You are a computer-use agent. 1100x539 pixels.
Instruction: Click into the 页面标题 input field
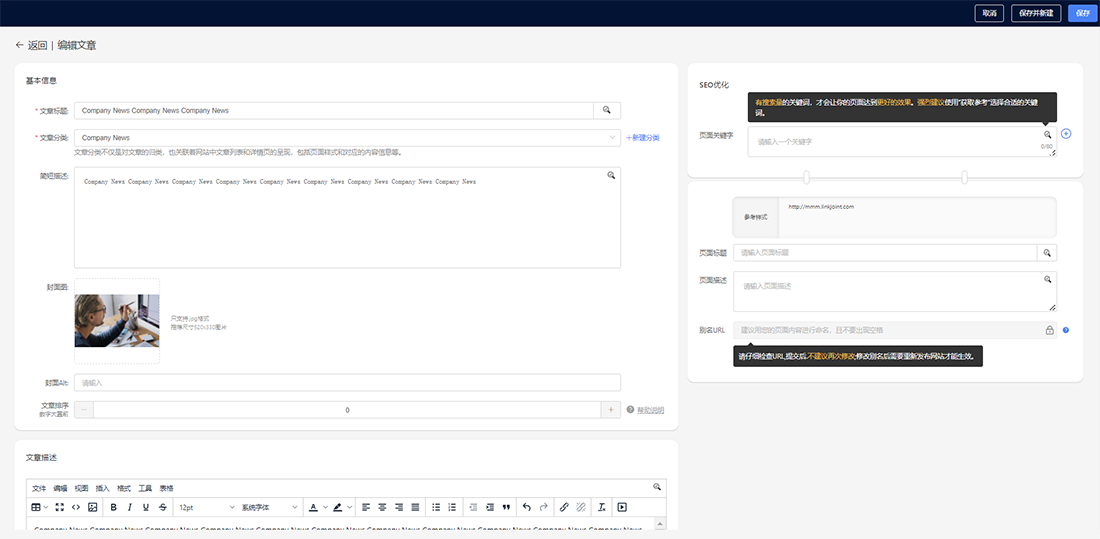tap(885, 253)
